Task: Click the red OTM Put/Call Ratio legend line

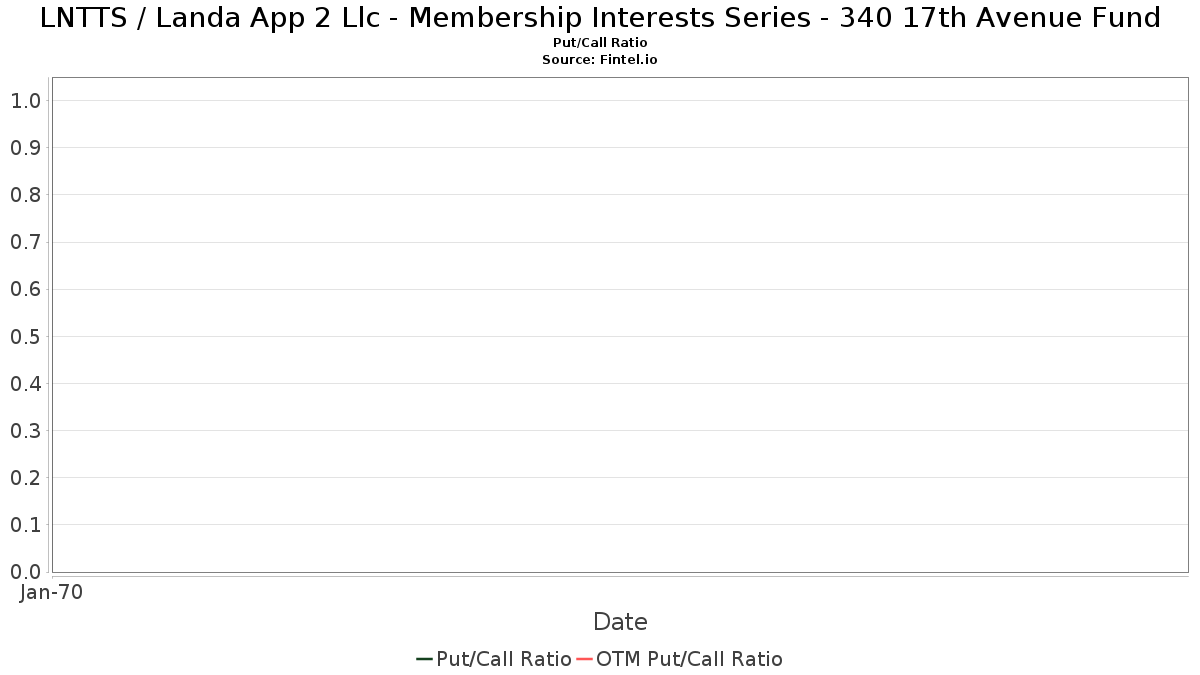Action: tap(584, 659)
